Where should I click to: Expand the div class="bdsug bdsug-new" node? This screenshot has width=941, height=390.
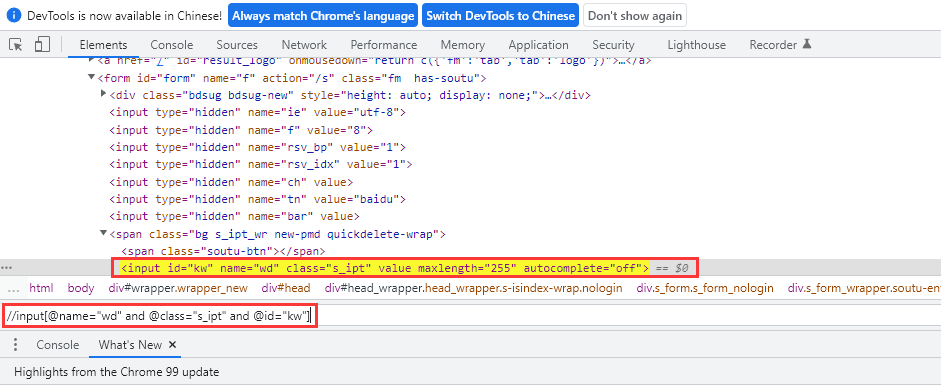tap(104, 94)
